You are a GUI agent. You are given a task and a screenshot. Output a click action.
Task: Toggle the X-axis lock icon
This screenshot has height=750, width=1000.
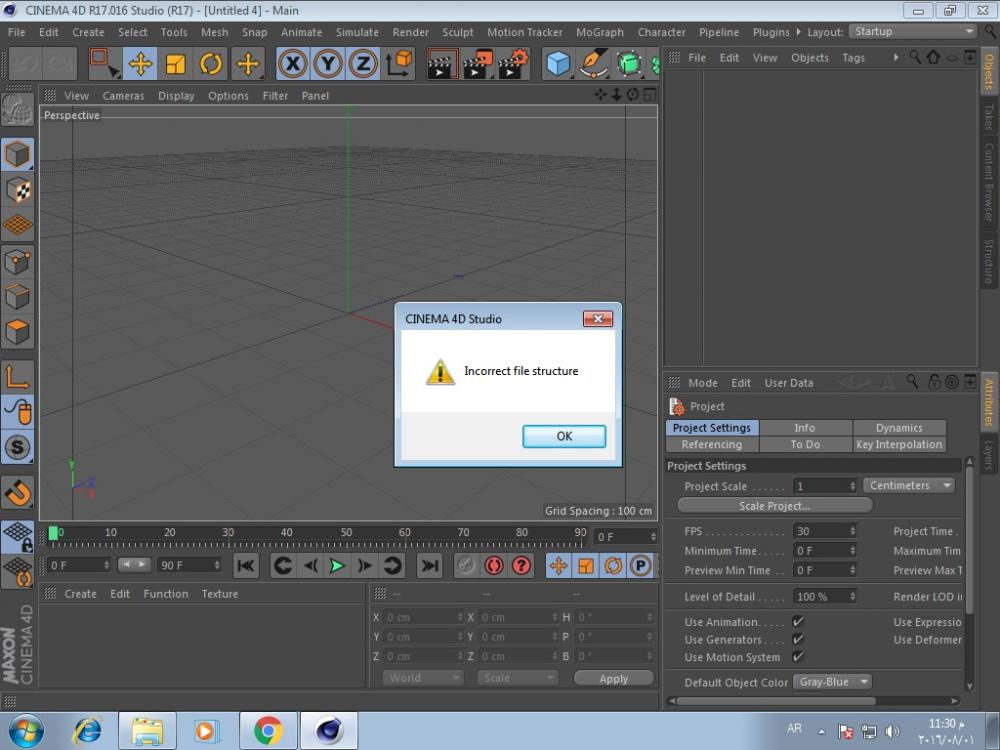point(292,64)
